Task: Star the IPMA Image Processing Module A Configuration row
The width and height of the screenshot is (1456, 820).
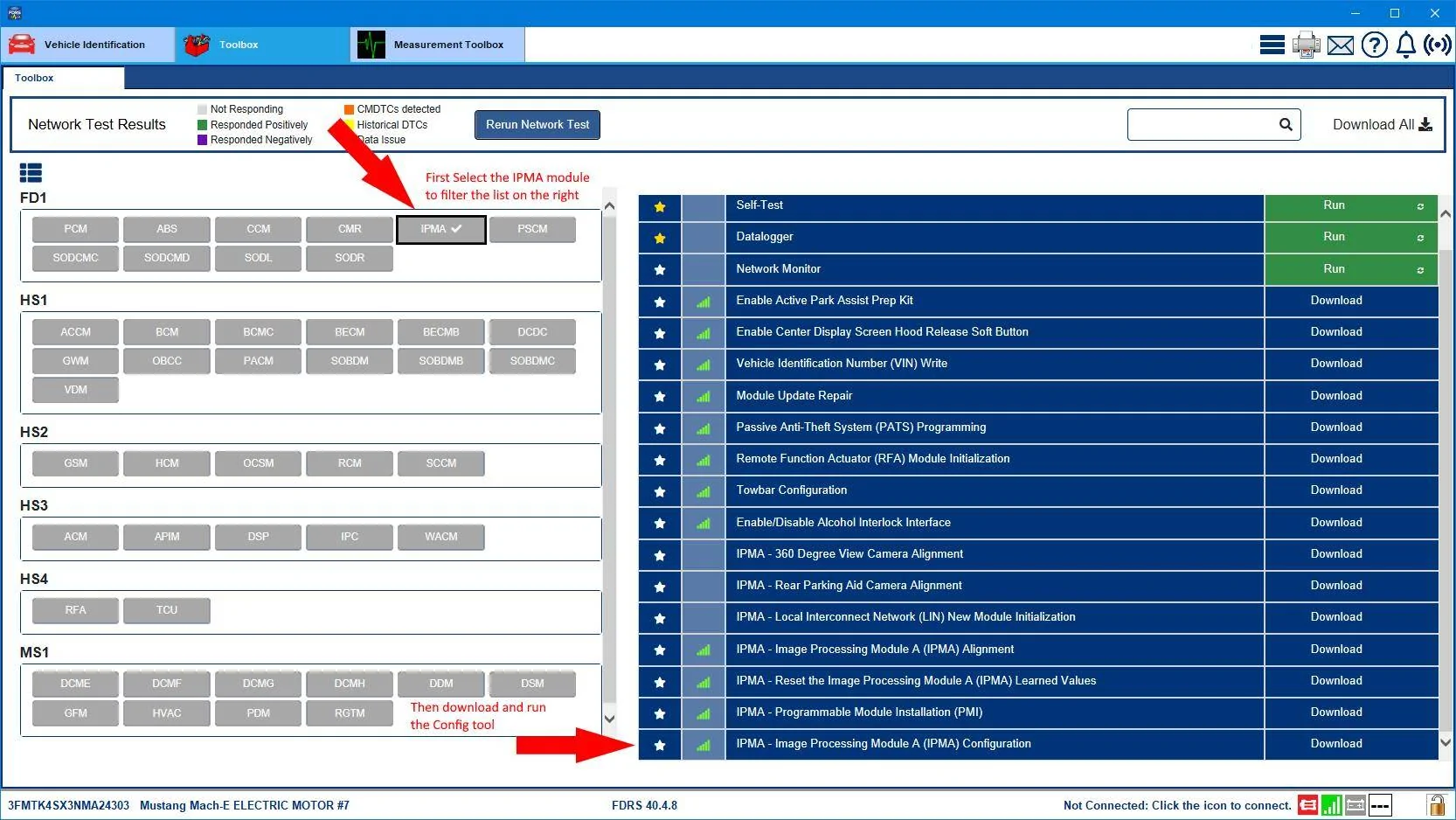Action: 660,745
